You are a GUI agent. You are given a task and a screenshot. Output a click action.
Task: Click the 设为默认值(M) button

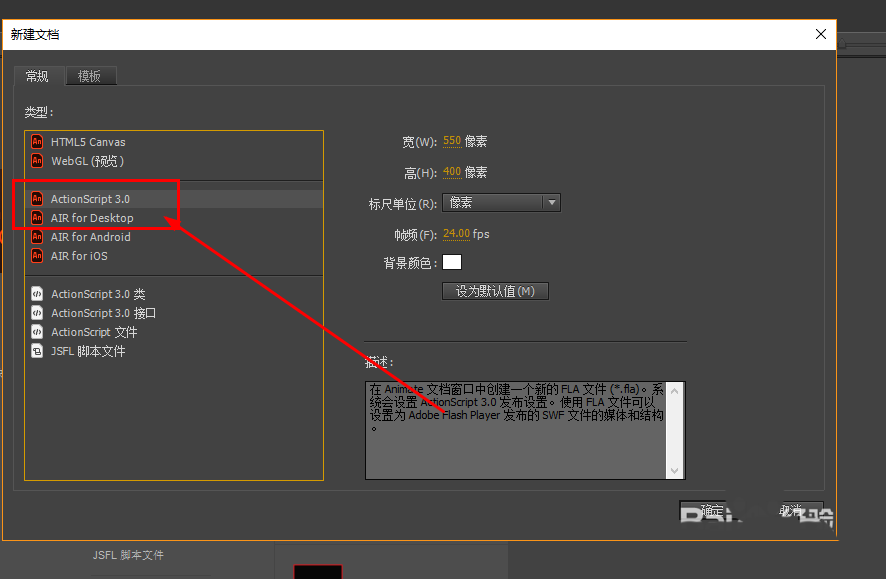tap(495, 291)
